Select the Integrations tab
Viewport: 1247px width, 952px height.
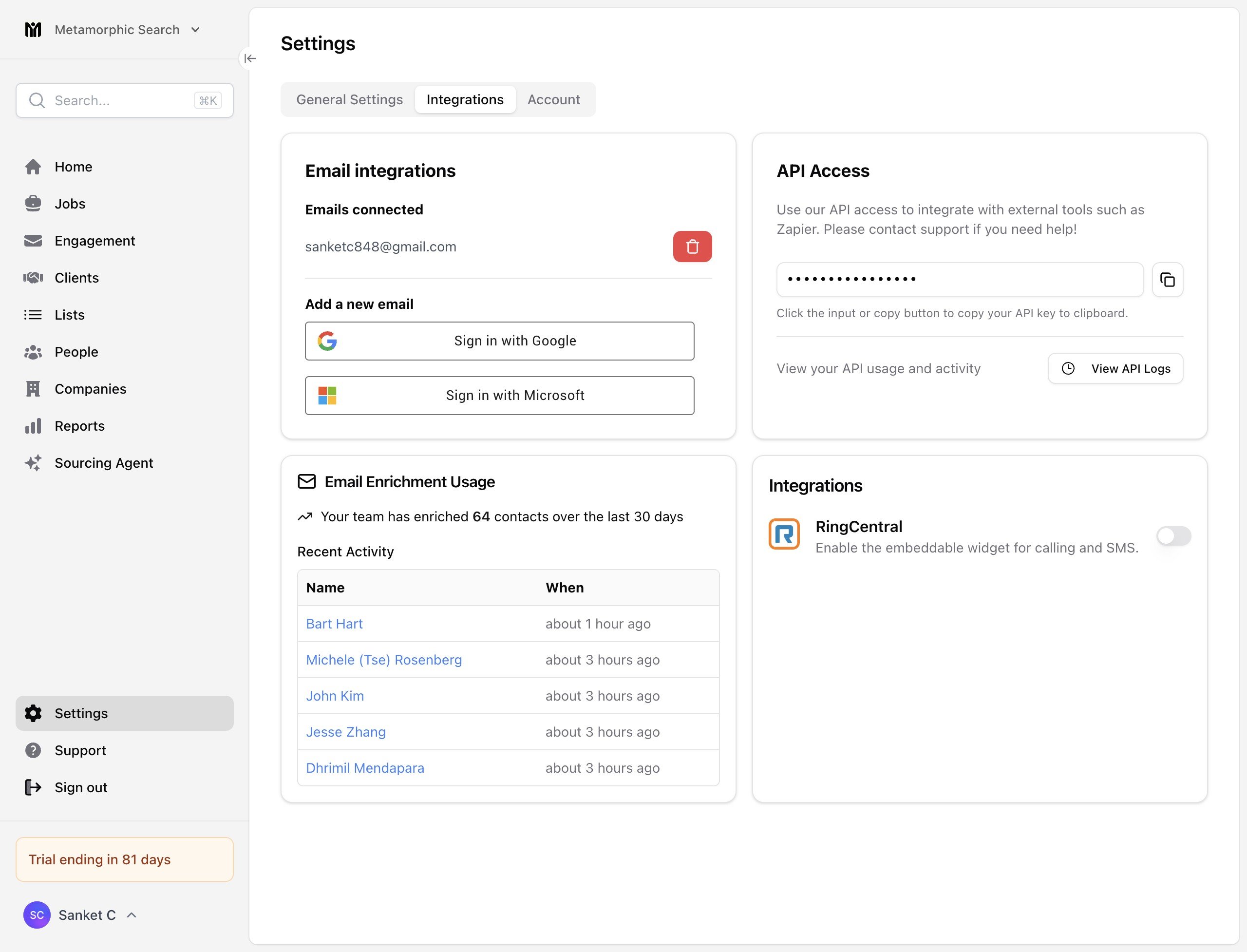point(465,100)
